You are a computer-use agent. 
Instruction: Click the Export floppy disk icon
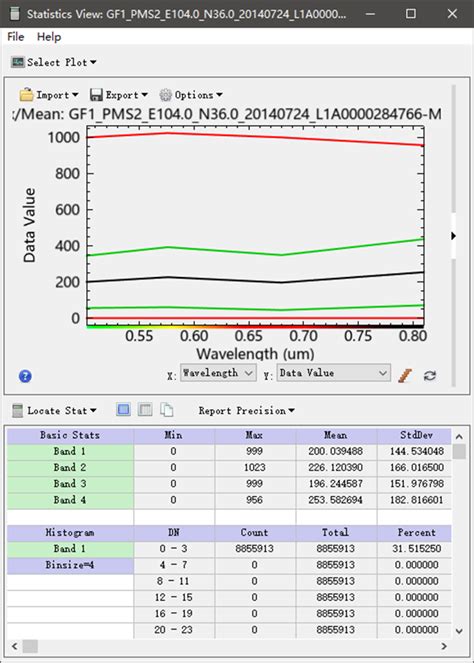[96, 95]
